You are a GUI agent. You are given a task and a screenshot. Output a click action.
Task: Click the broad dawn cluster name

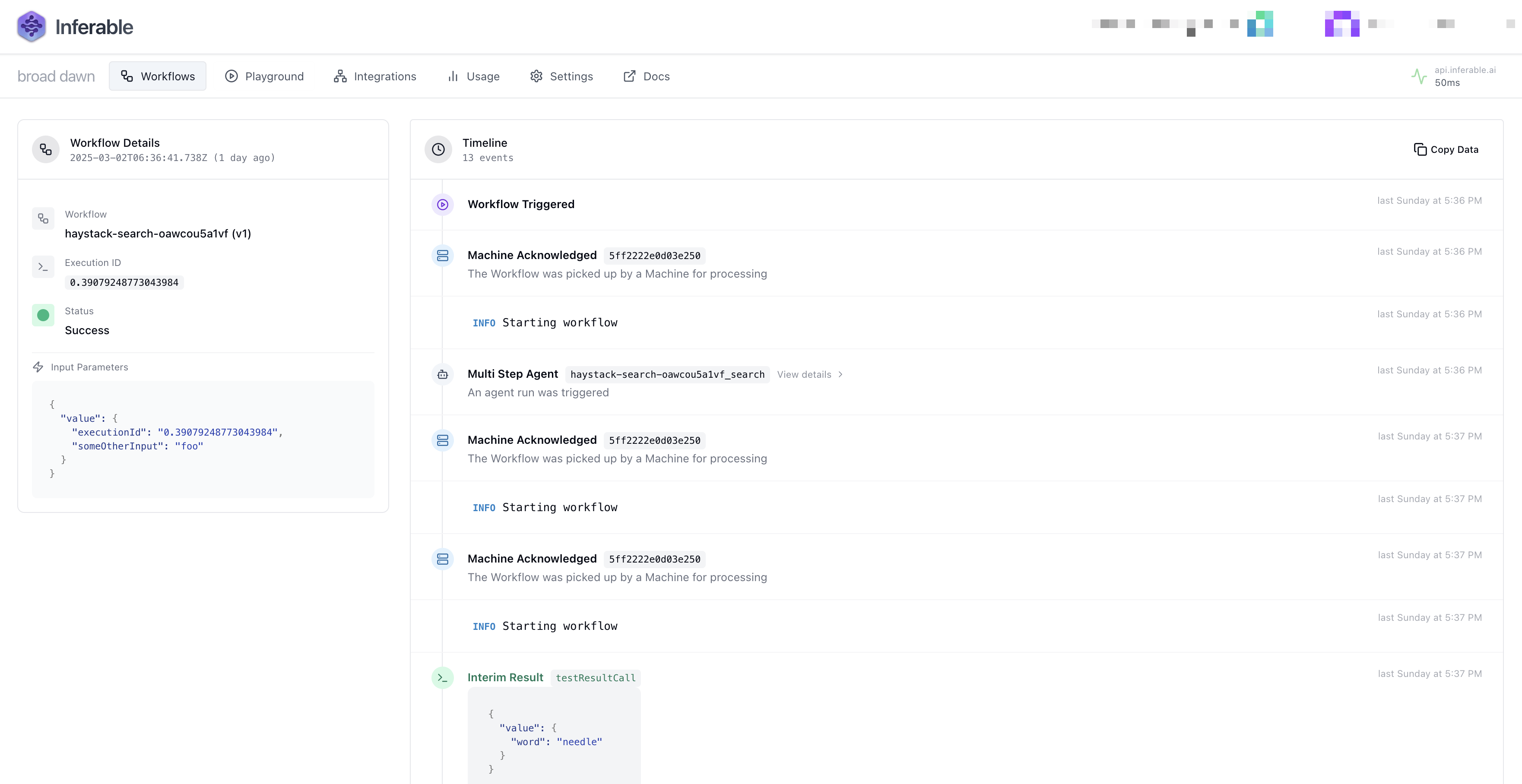(x=56, y=76)
